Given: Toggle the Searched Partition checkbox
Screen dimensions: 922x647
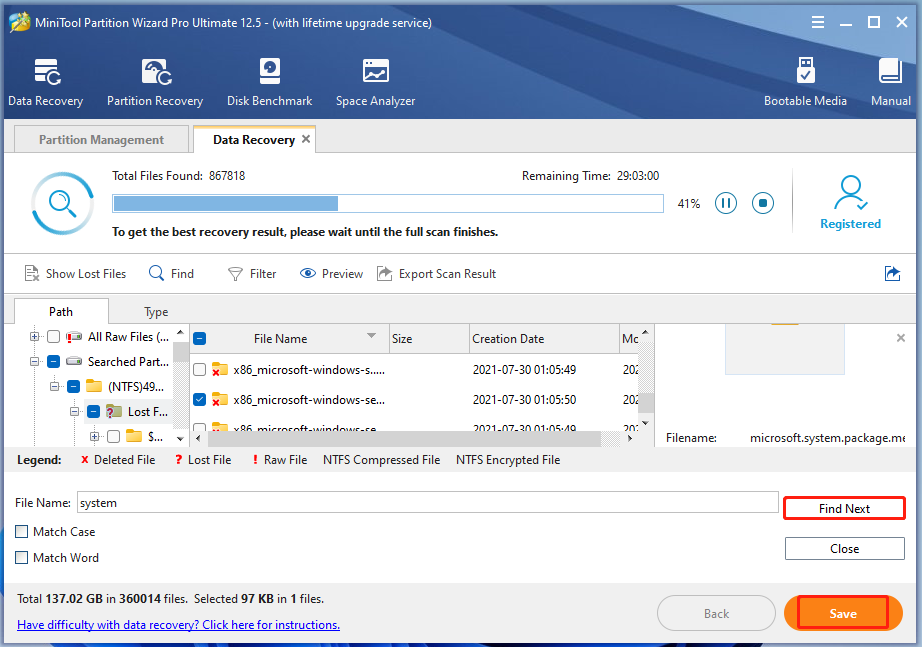Looking at the screenshot, I should coord(54,361).
